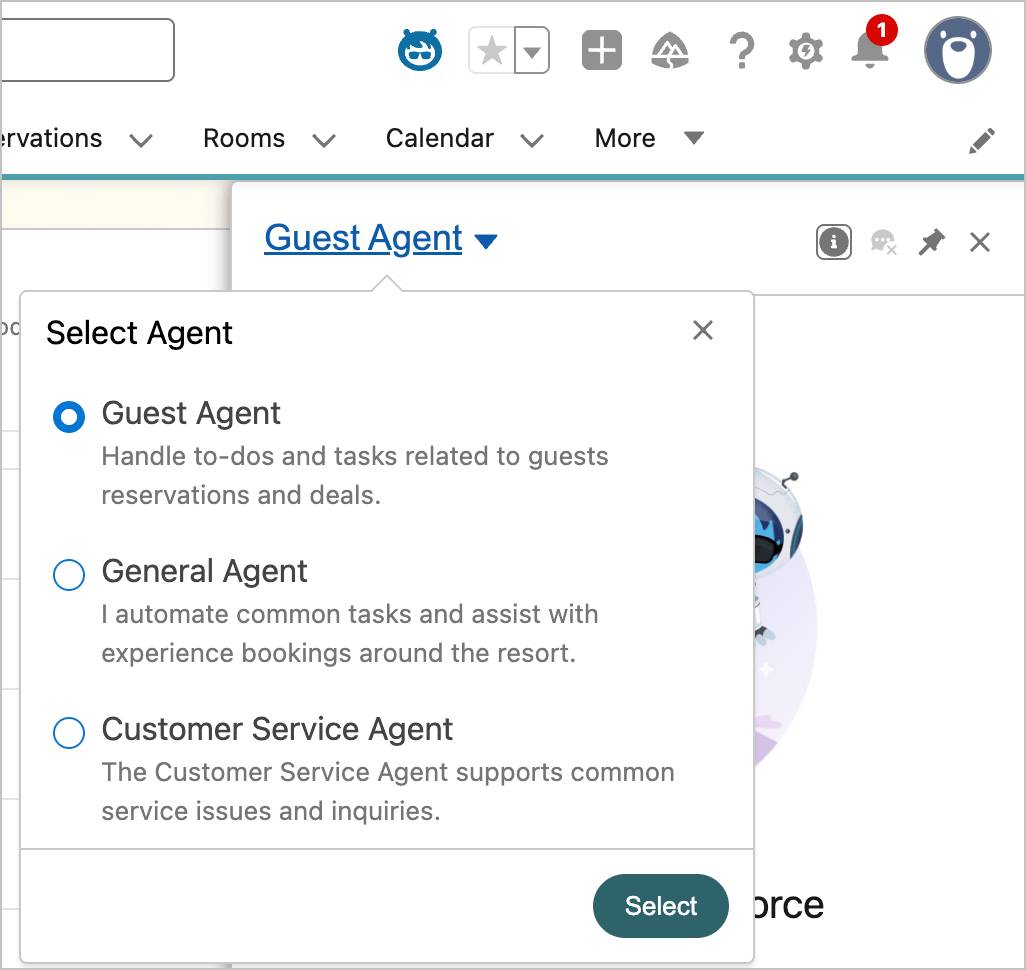Click the Einstein Agentforce astro icon
Viewport: 1026px width, 970px height.
[419, 50]
